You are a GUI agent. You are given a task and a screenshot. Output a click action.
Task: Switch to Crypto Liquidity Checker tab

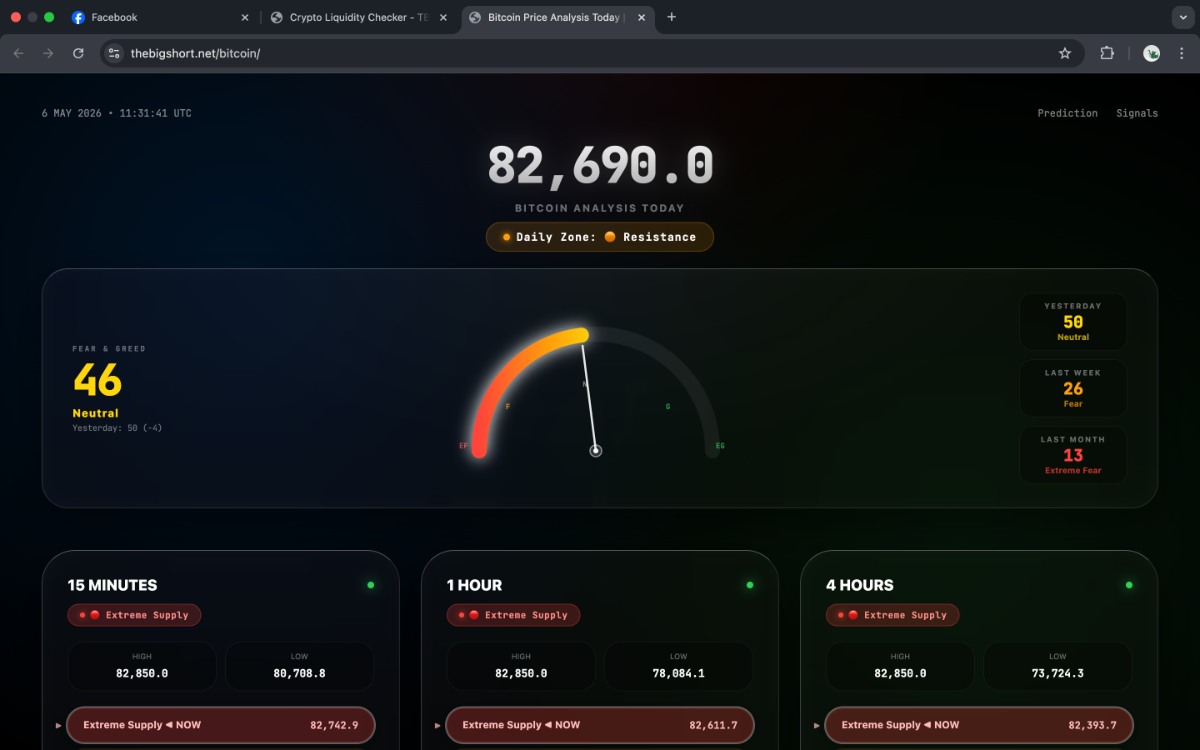360,17
